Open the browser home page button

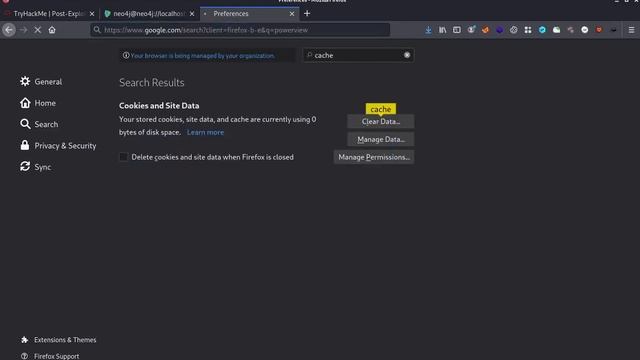pyautogui.click(x=52, y=30)
